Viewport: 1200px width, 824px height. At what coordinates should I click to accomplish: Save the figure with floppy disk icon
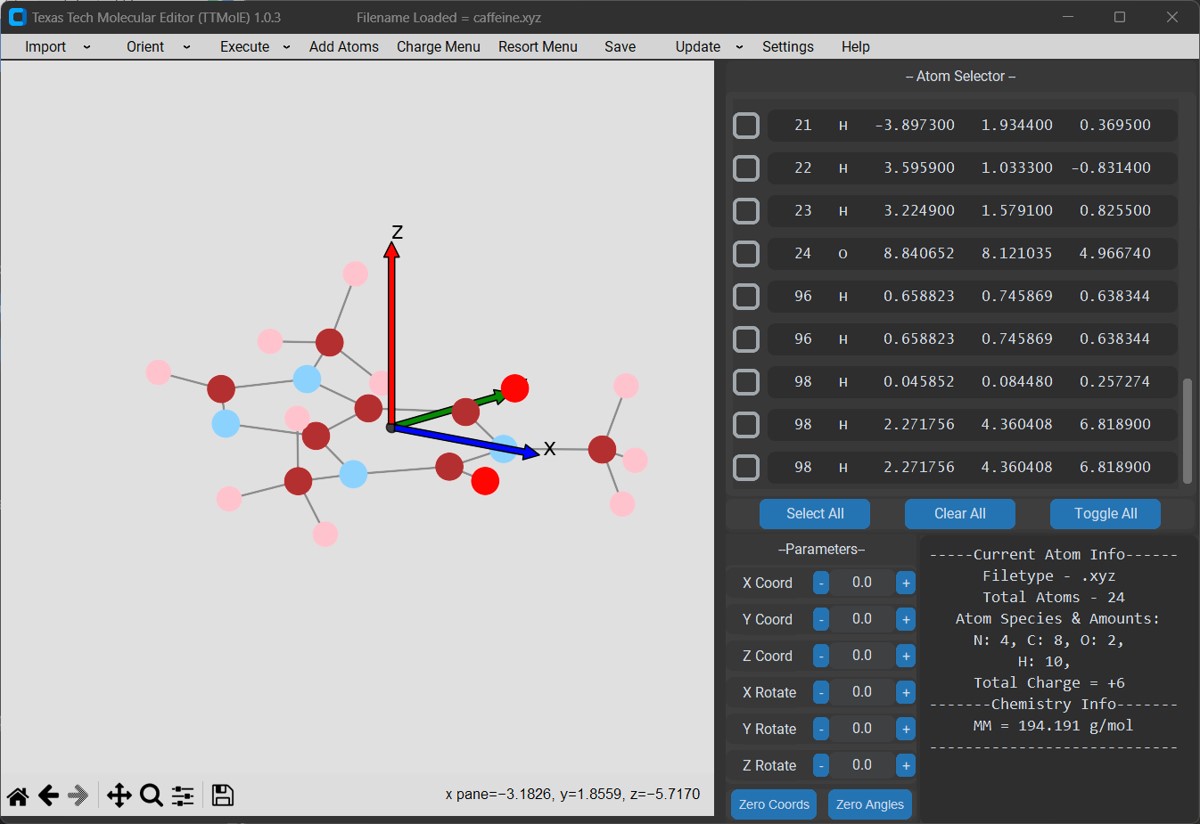(223, 796)
